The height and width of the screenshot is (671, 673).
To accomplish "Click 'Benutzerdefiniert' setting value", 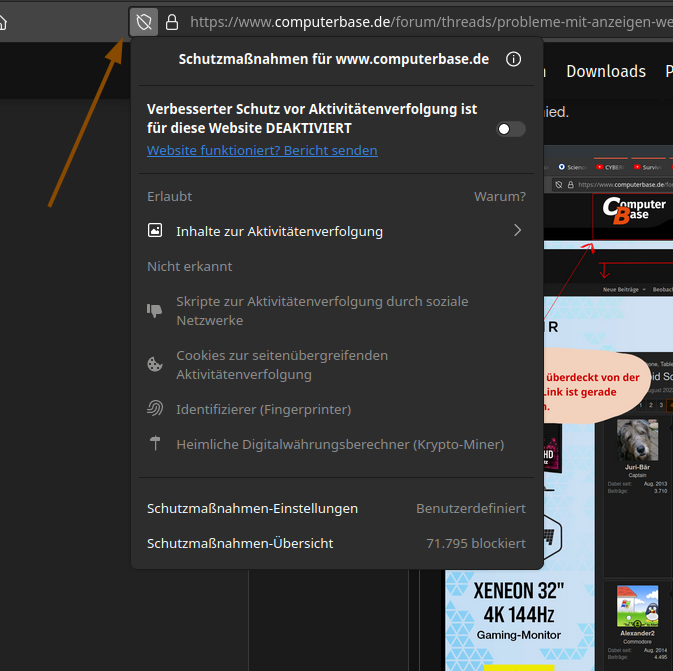I will tap(470, 508).
